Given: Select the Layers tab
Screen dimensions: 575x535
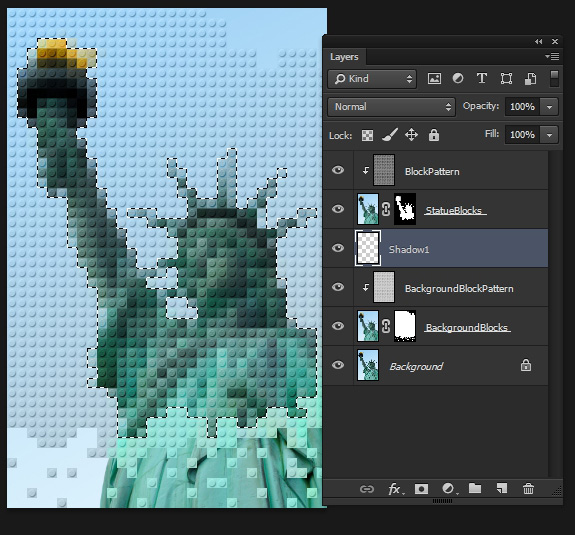Looking at the screenshot, I should point(344,57).
